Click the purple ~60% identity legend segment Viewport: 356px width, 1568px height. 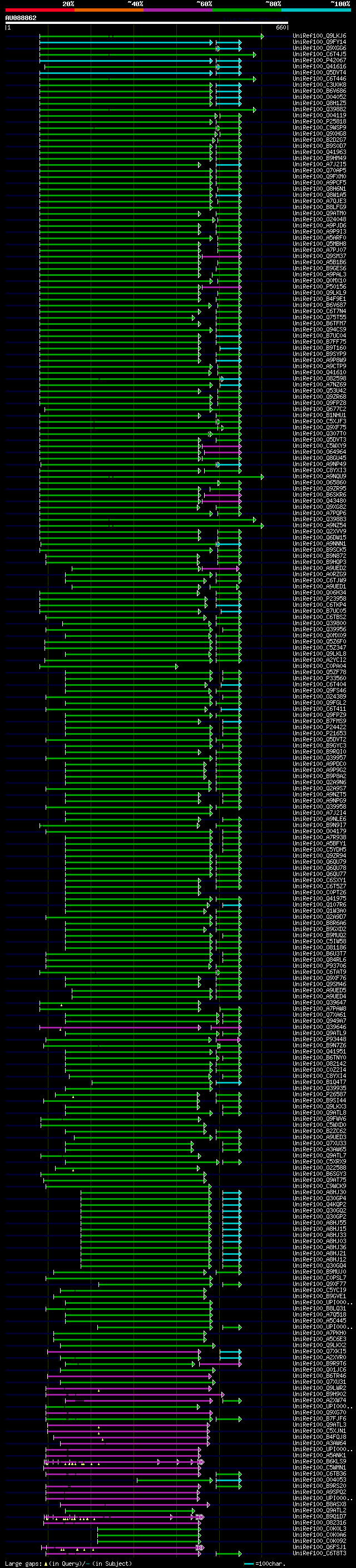coord(179,10)
